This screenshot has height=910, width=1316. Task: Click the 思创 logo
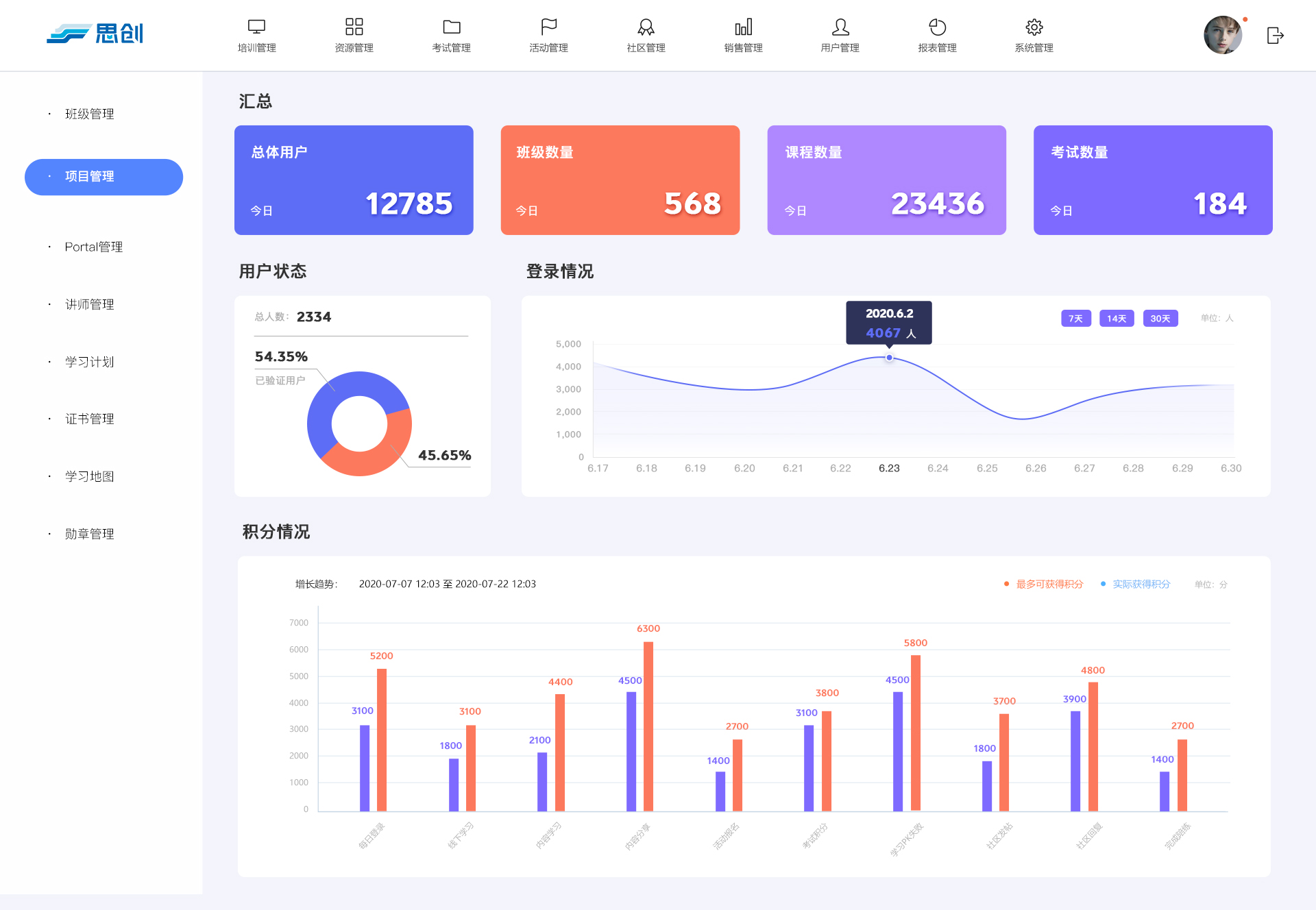[x=95, y=34]
